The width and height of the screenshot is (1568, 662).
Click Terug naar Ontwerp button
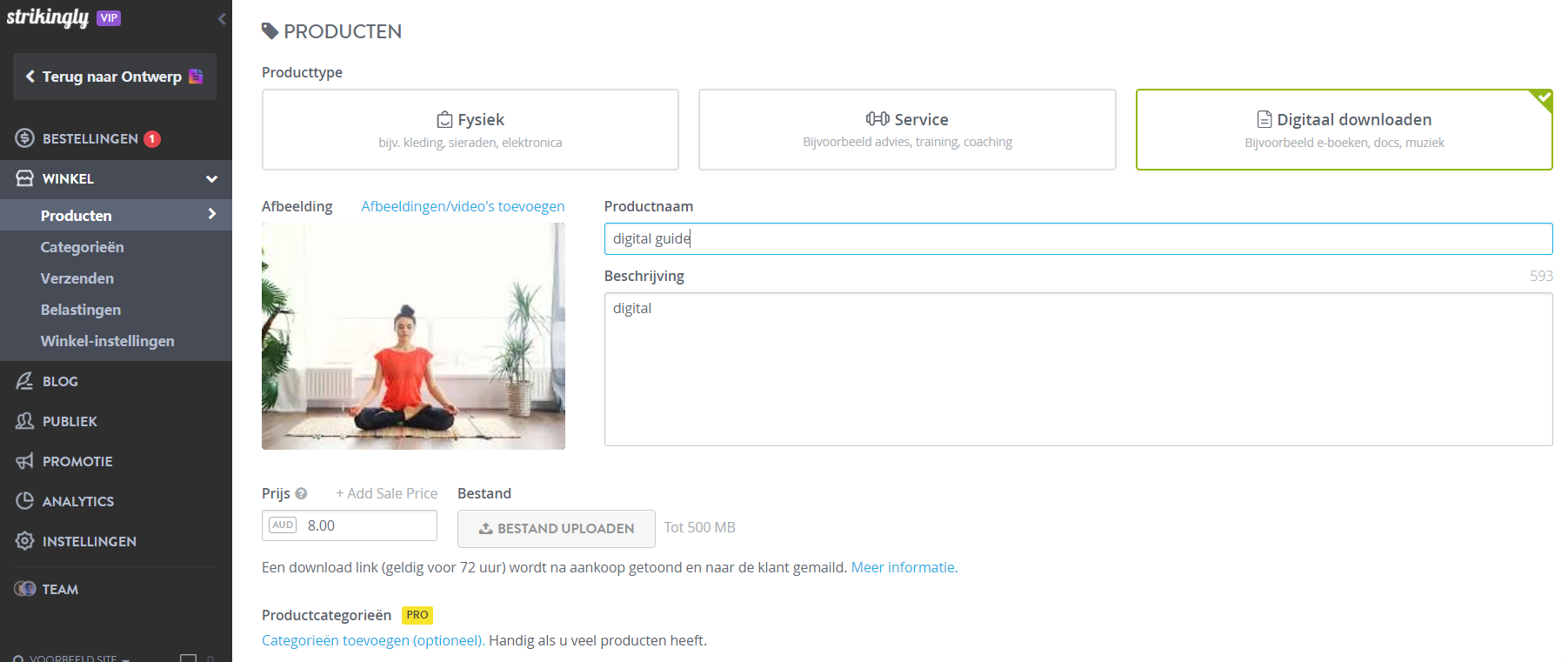(115, 77)
